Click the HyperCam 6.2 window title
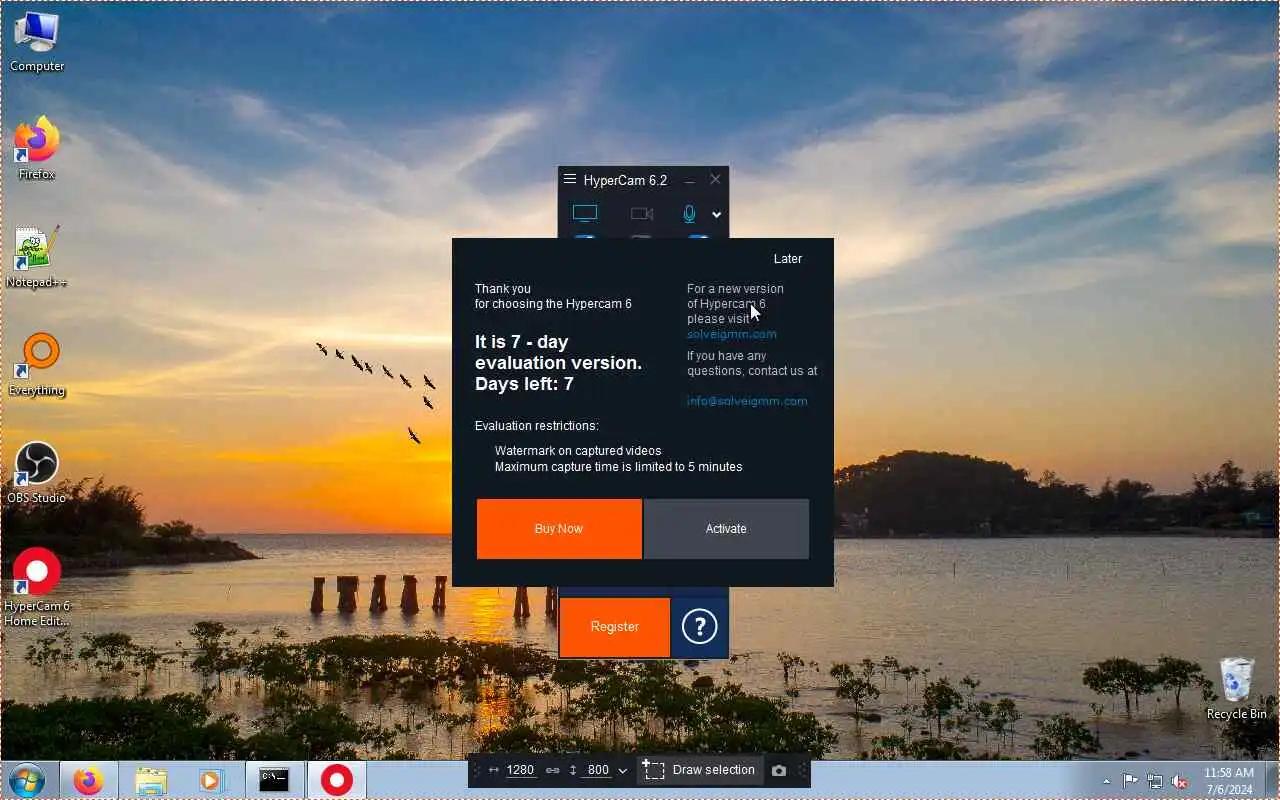This screenshot has height=800, width=1280. click(x=625, y=180)
